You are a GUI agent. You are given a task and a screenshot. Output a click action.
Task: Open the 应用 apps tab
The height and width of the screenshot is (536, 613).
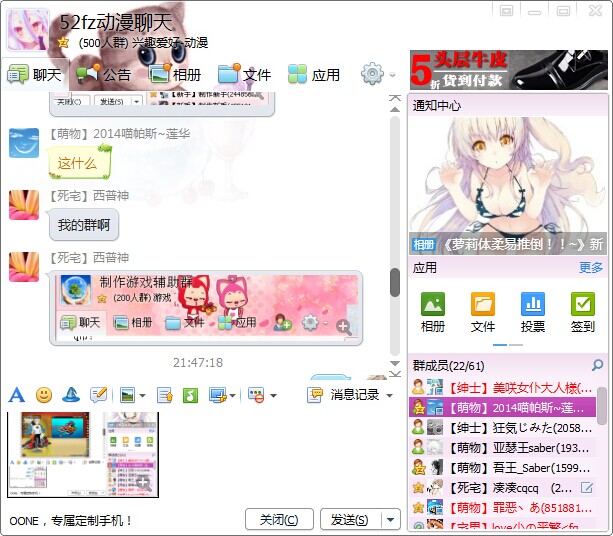(x=314, y=74)
